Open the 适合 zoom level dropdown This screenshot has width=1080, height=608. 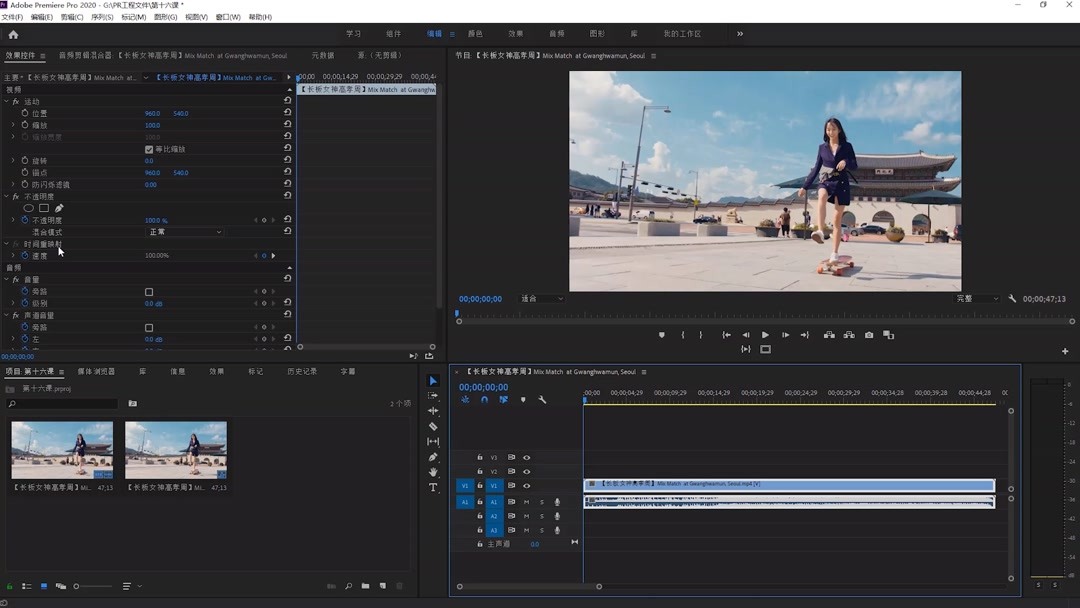542,299
